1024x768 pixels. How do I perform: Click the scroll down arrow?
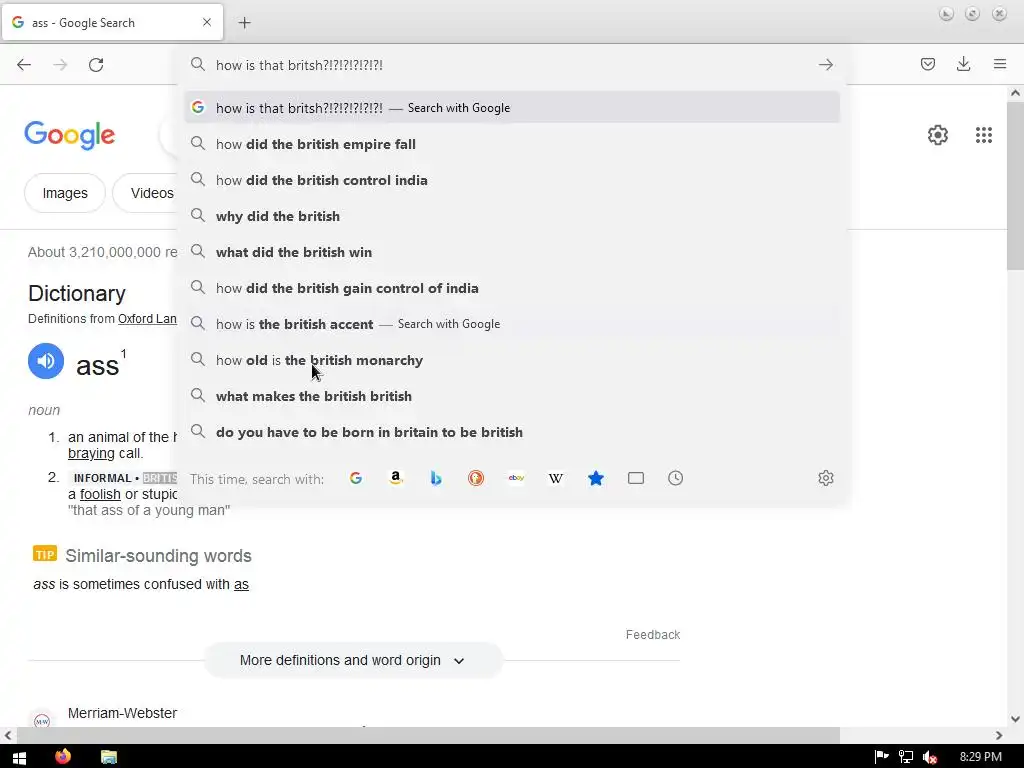pyautogui.click(x=1015, y=719)
